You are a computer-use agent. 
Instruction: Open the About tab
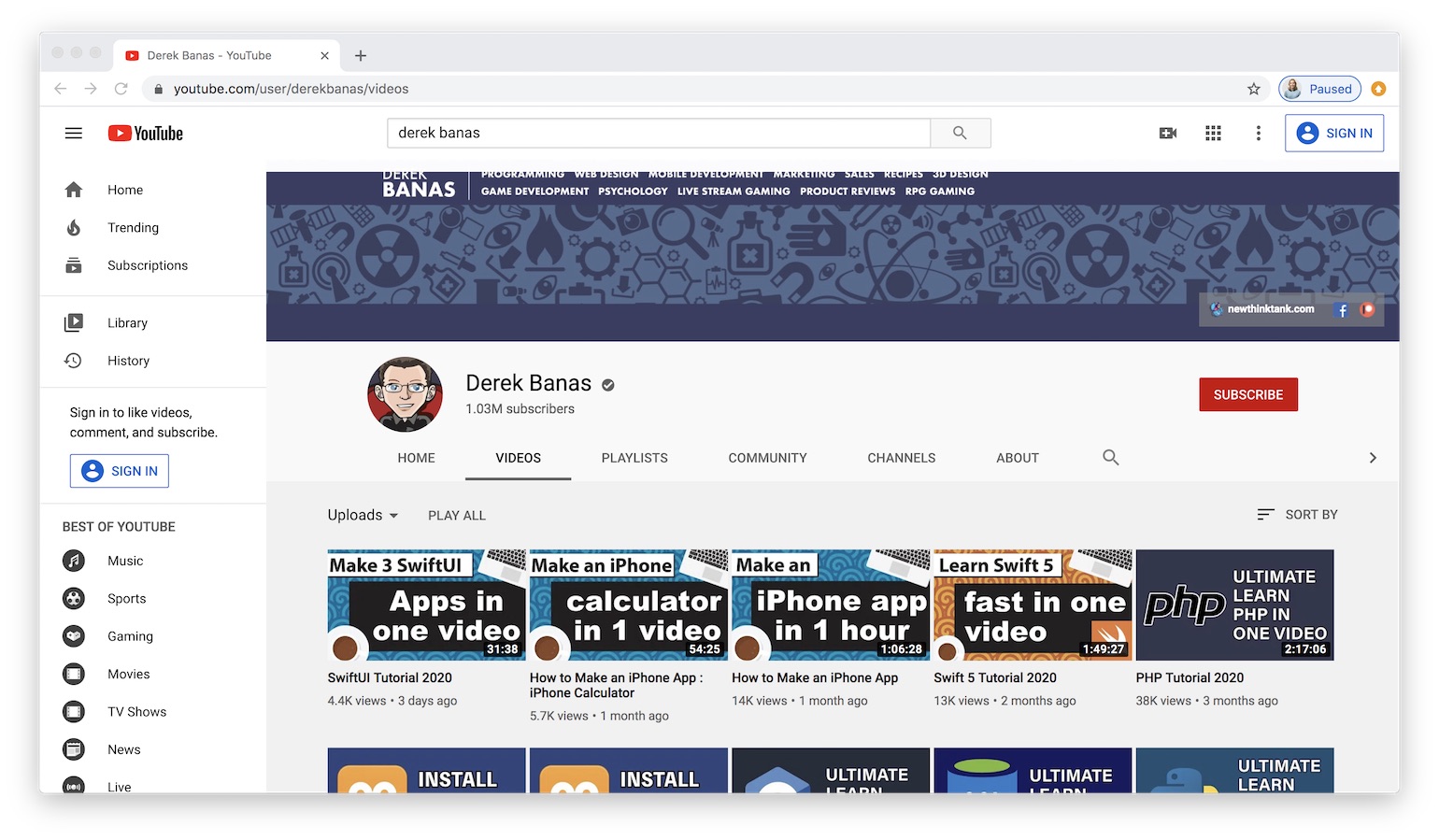click(x=1018, y=458)
